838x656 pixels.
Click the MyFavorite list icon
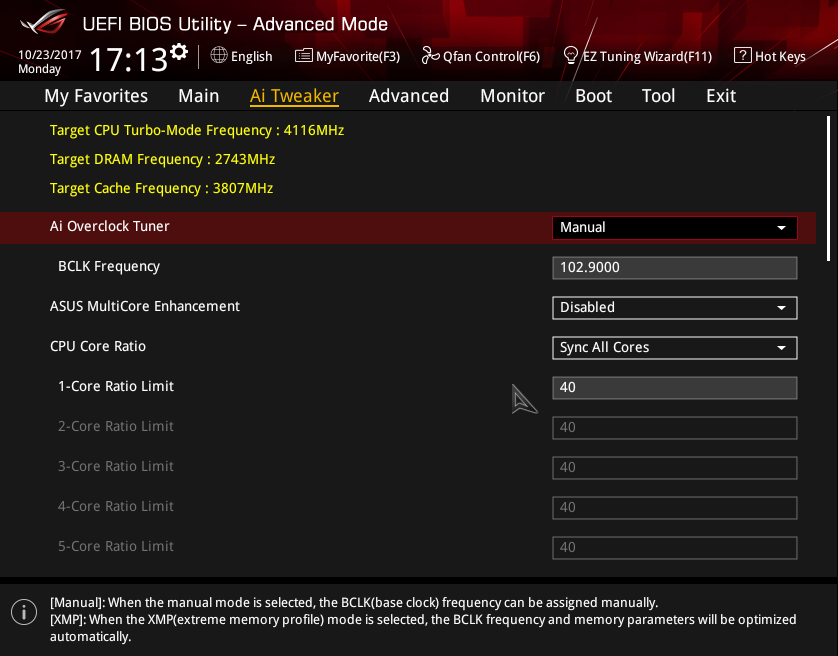(x=304, y=55)
